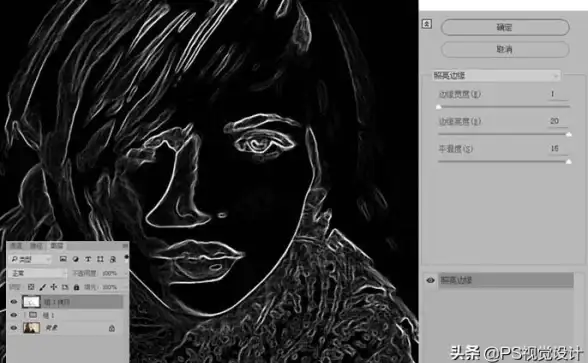Click the lock all padlock icon

(x=76, y=287)
